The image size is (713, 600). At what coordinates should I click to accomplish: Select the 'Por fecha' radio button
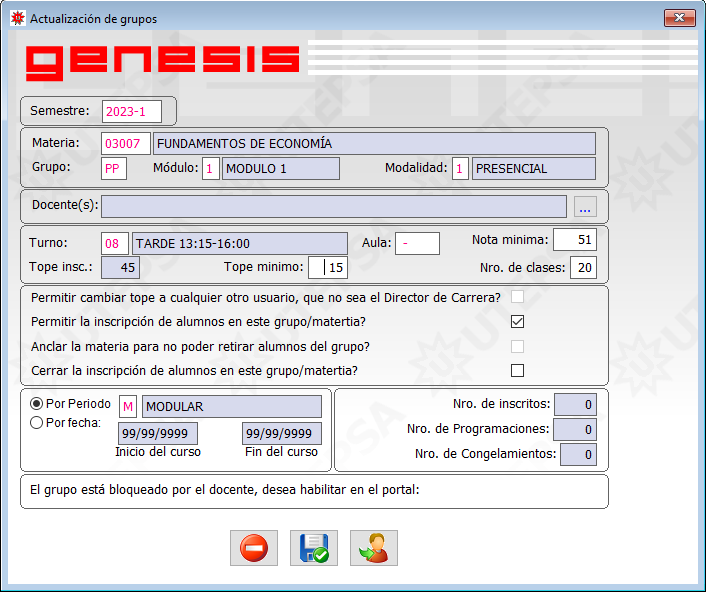pyautogui.click(x=36, y=423)
